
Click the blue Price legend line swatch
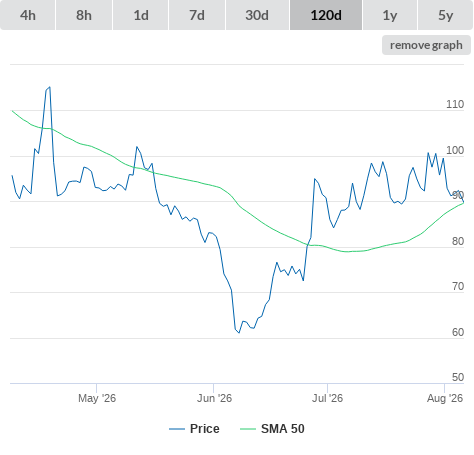177,429
